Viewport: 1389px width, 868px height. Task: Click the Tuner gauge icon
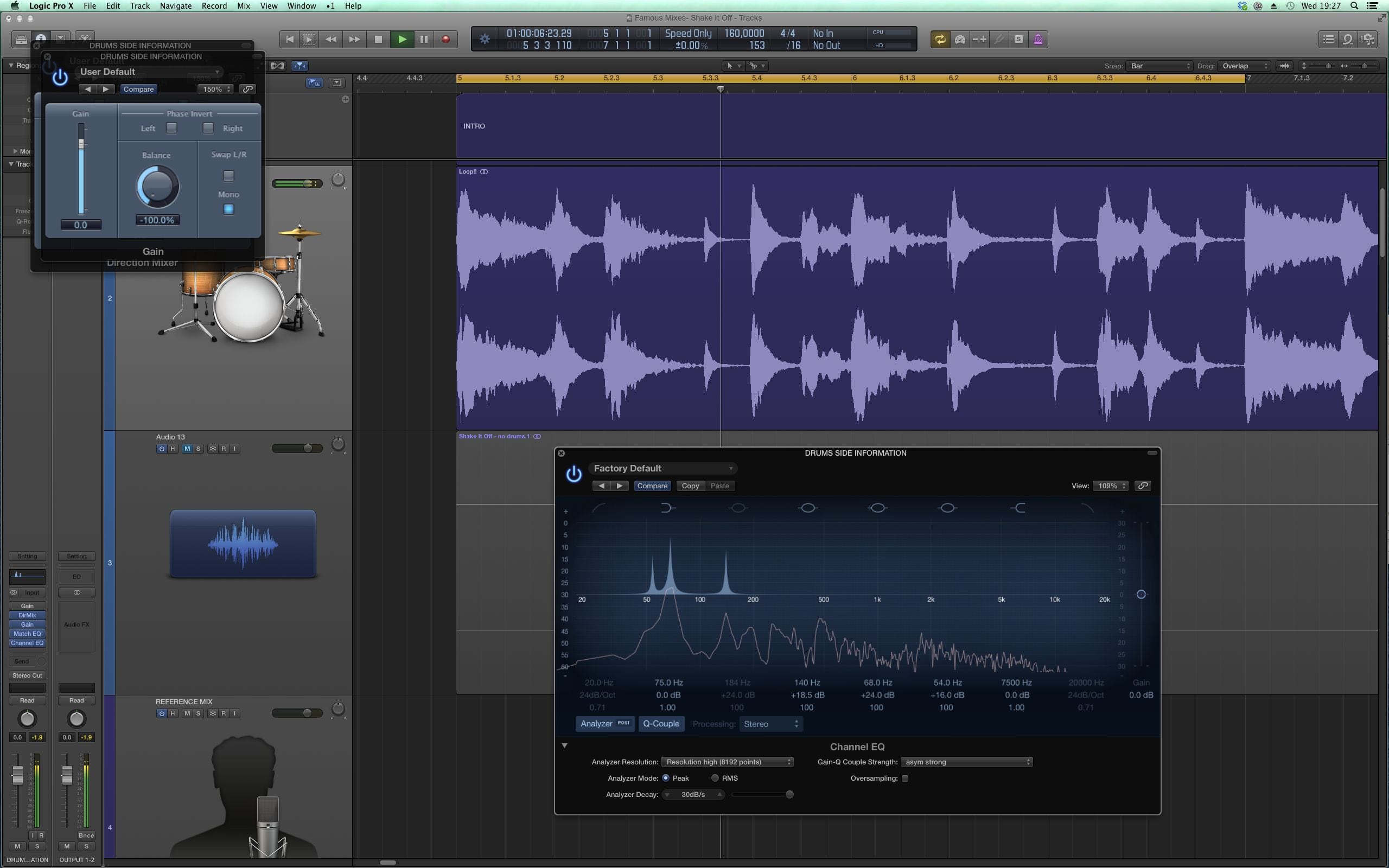click(x=960, y=39)
